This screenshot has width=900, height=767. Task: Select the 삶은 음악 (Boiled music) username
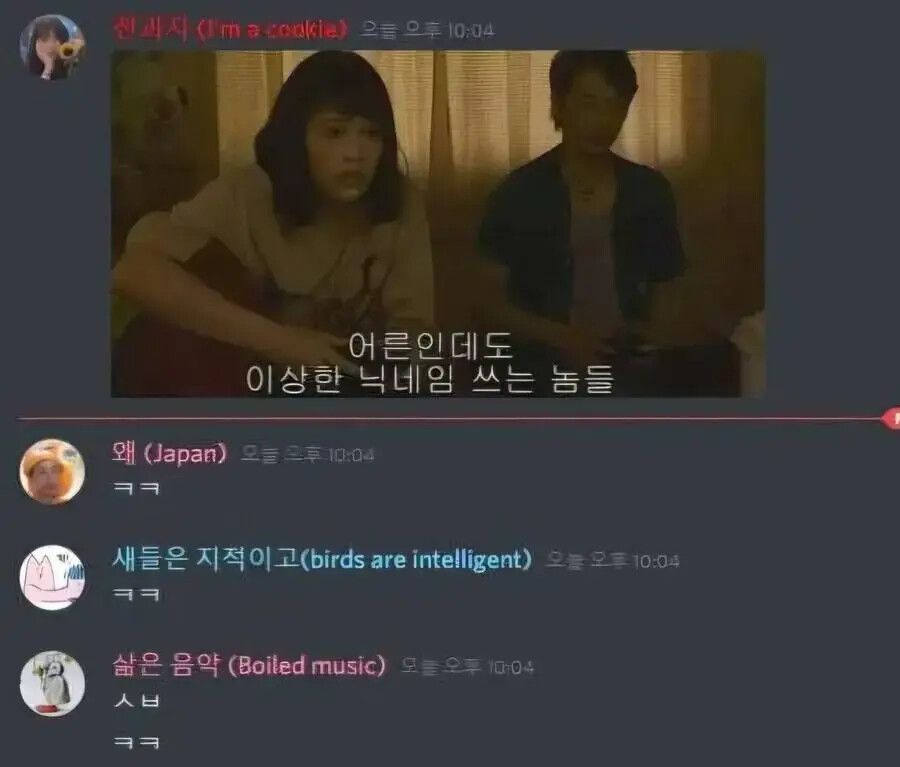(249, 665)
